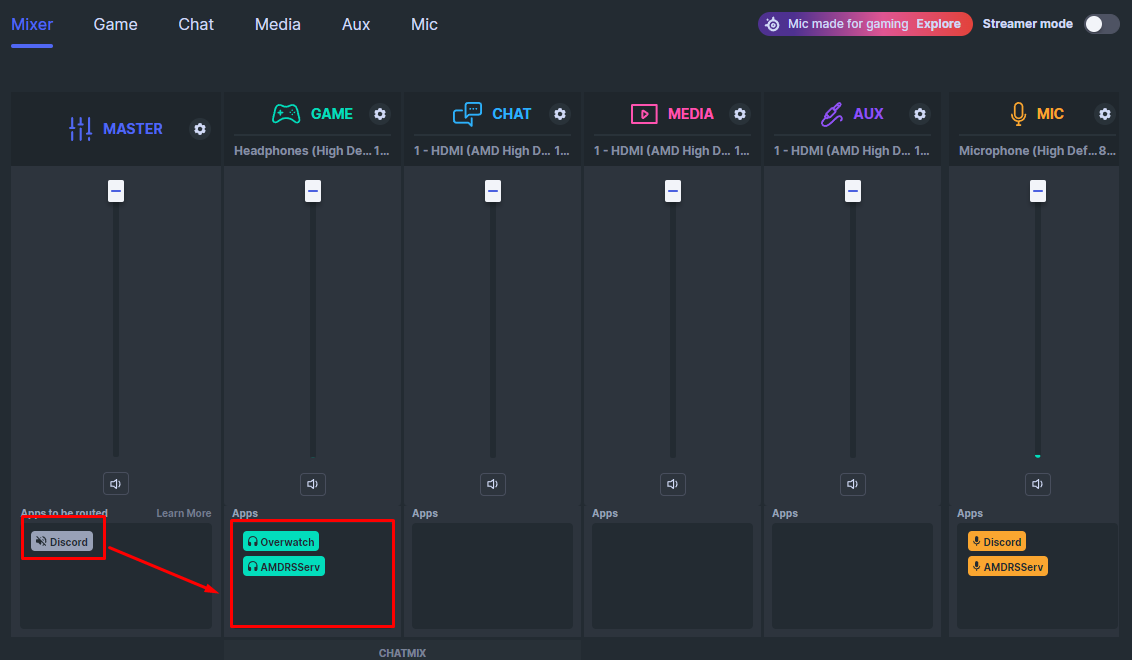This screenshot has width=1132, height=660.
Task: Mute the Chat channel audio
Action: (492, 484)
